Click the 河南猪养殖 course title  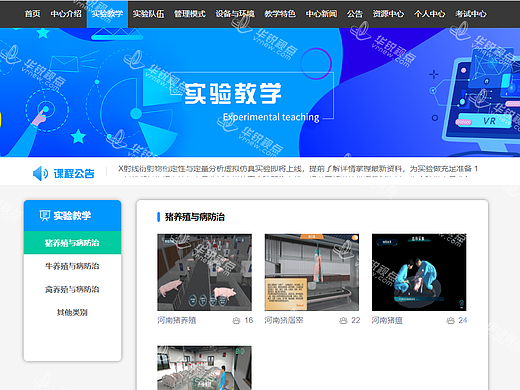click(177, 320)
